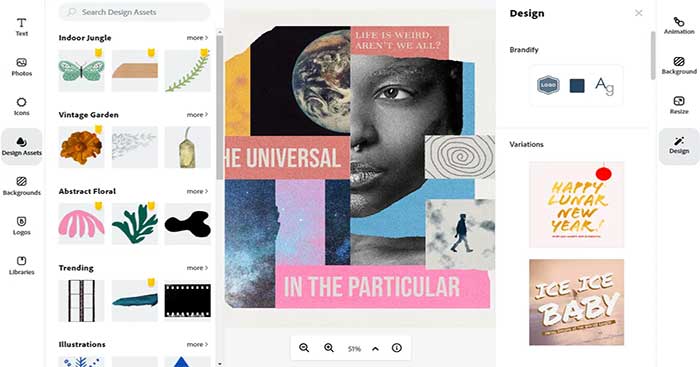Expand the zoom level chevron menu
Viewport: 700px width, 367px height.
coord(375,348)
